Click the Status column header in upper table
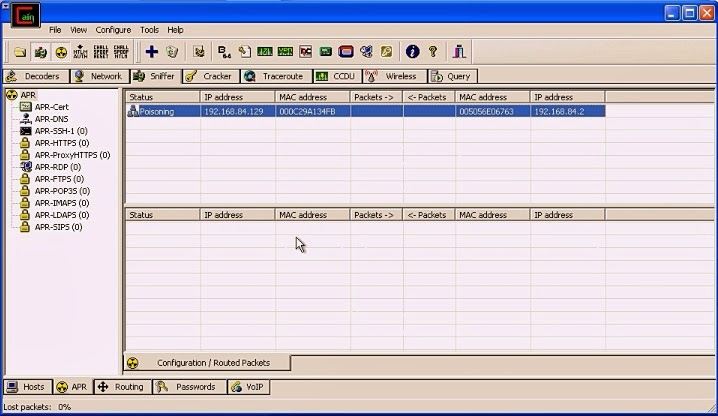Viewport: 718px width, 416px height. coord(163,97)
